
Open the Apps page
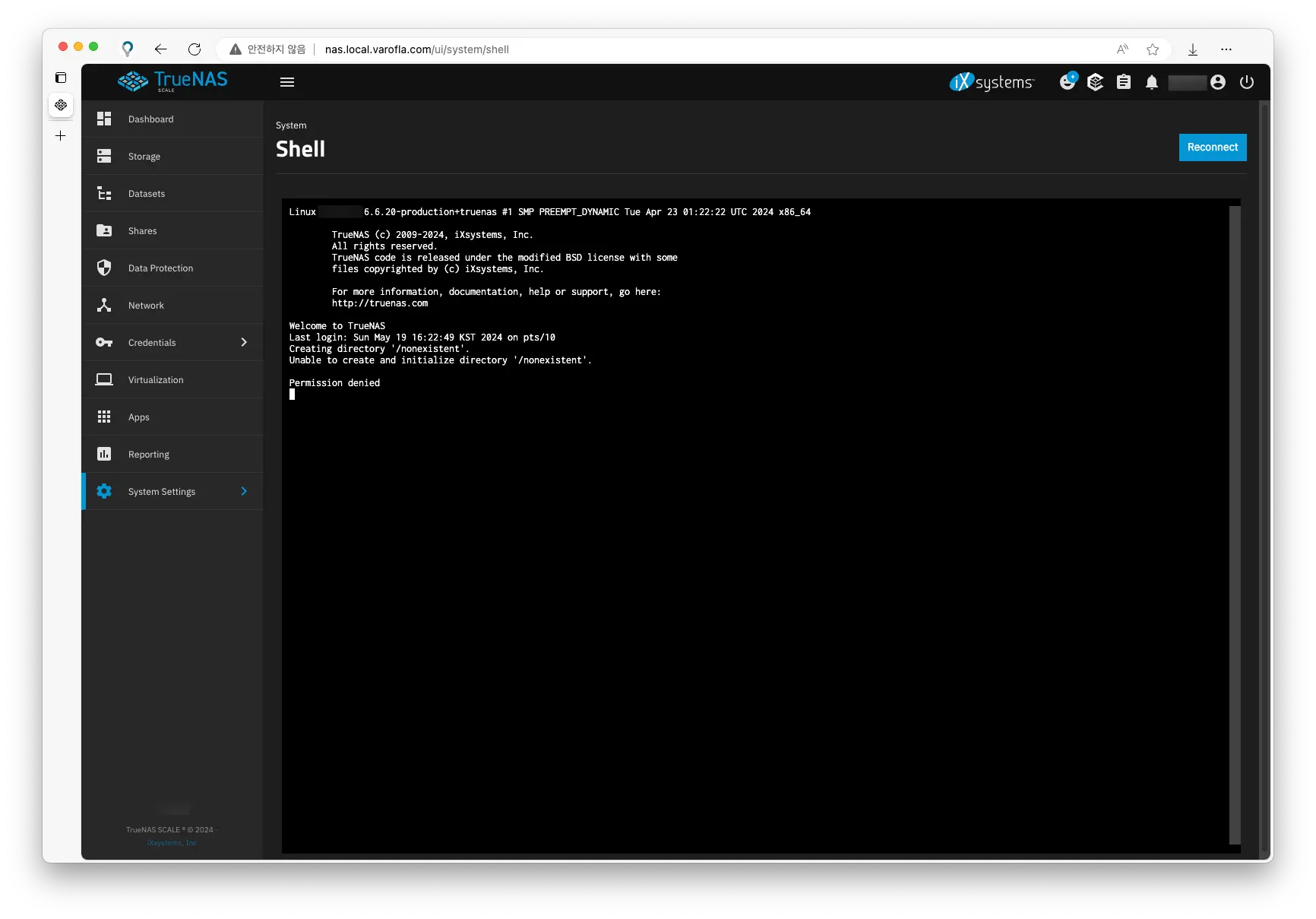[172, 417]
